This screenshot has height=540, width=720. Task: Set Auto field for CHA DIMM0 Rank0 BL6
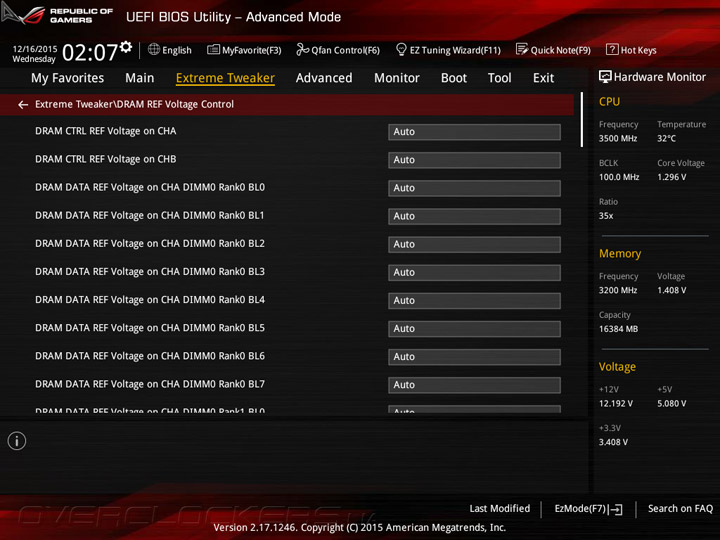(x=474, y=357)
